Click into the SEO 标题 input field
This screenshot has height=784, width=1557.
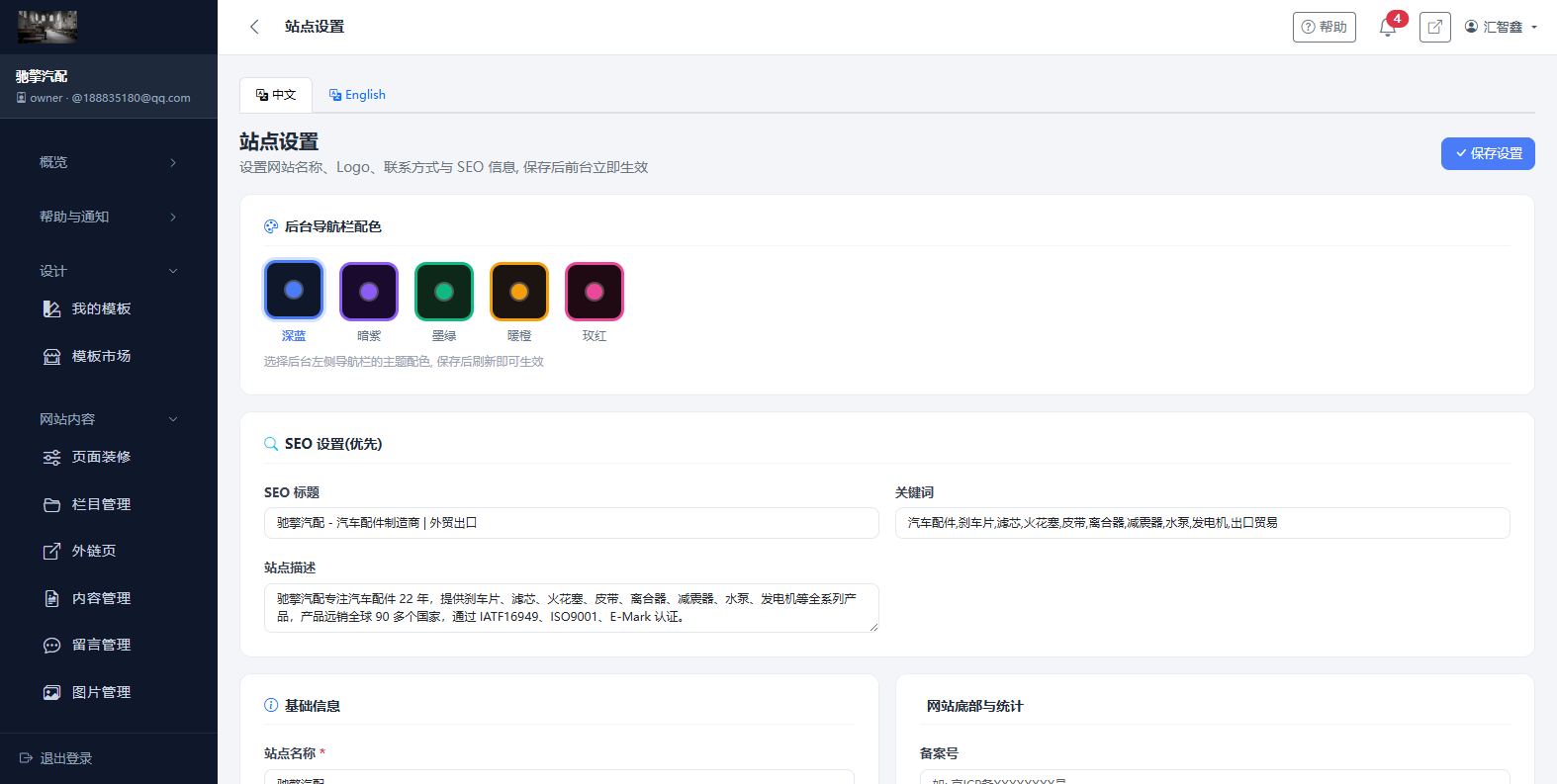pyautogui.click(x=572, y=523)
